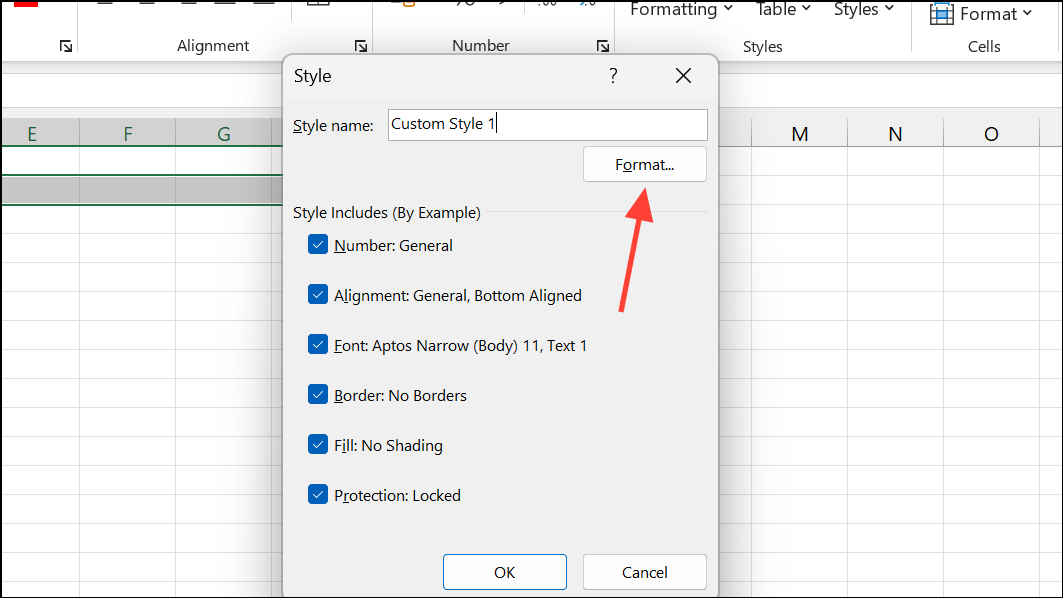Open the Number format dialog launcher
Image resolution: width=1063 pixels, height=598 pixels.
coord(602,46)
